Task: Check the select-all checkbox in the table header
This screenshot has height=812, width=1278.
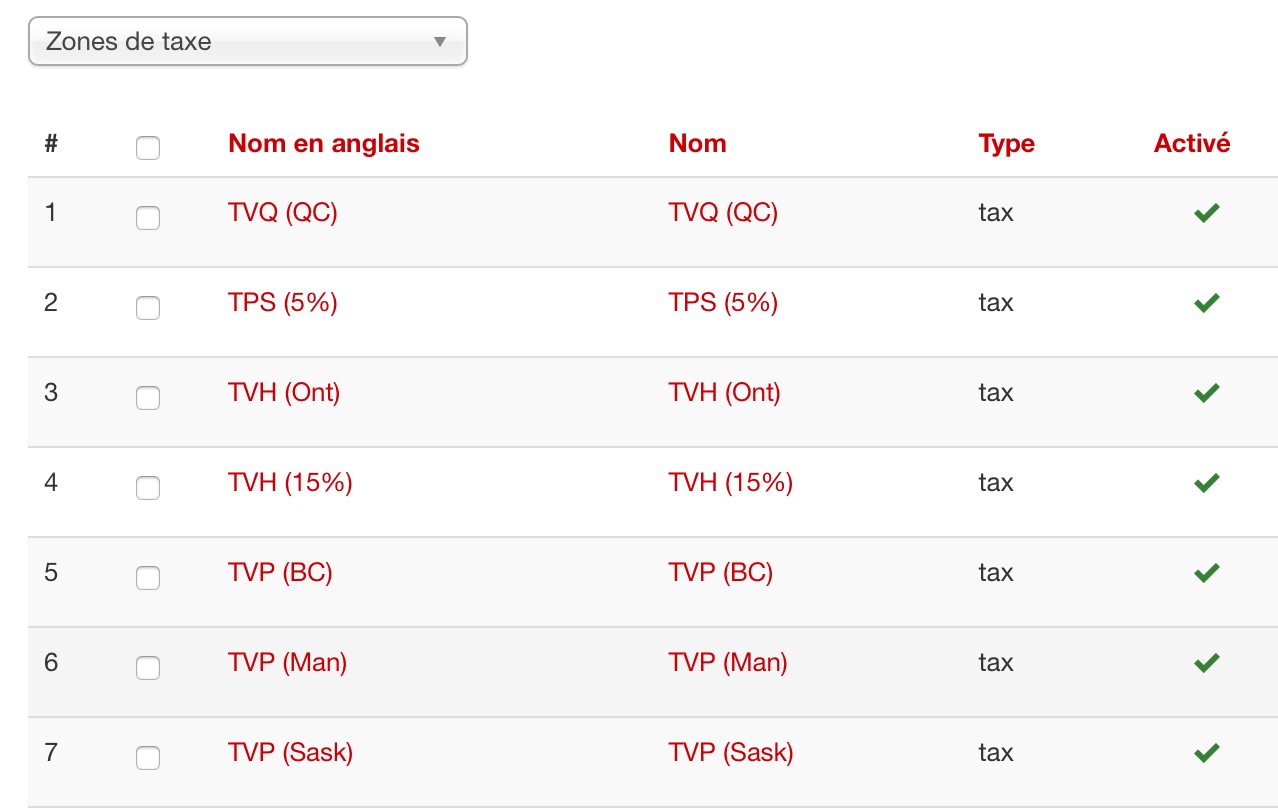Action: 148,148
